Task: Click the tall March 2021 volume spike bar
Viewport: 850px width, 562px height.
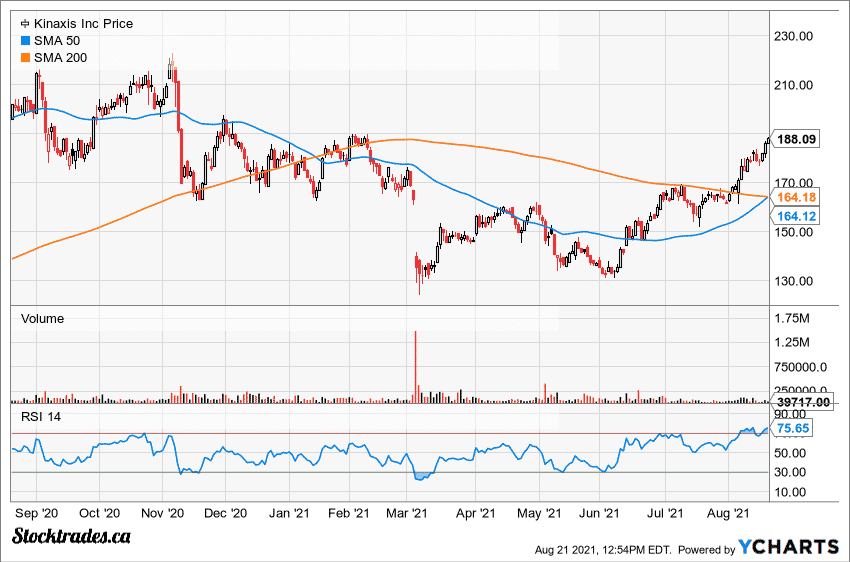Action: pyautogui.click(x=414, y=366)
